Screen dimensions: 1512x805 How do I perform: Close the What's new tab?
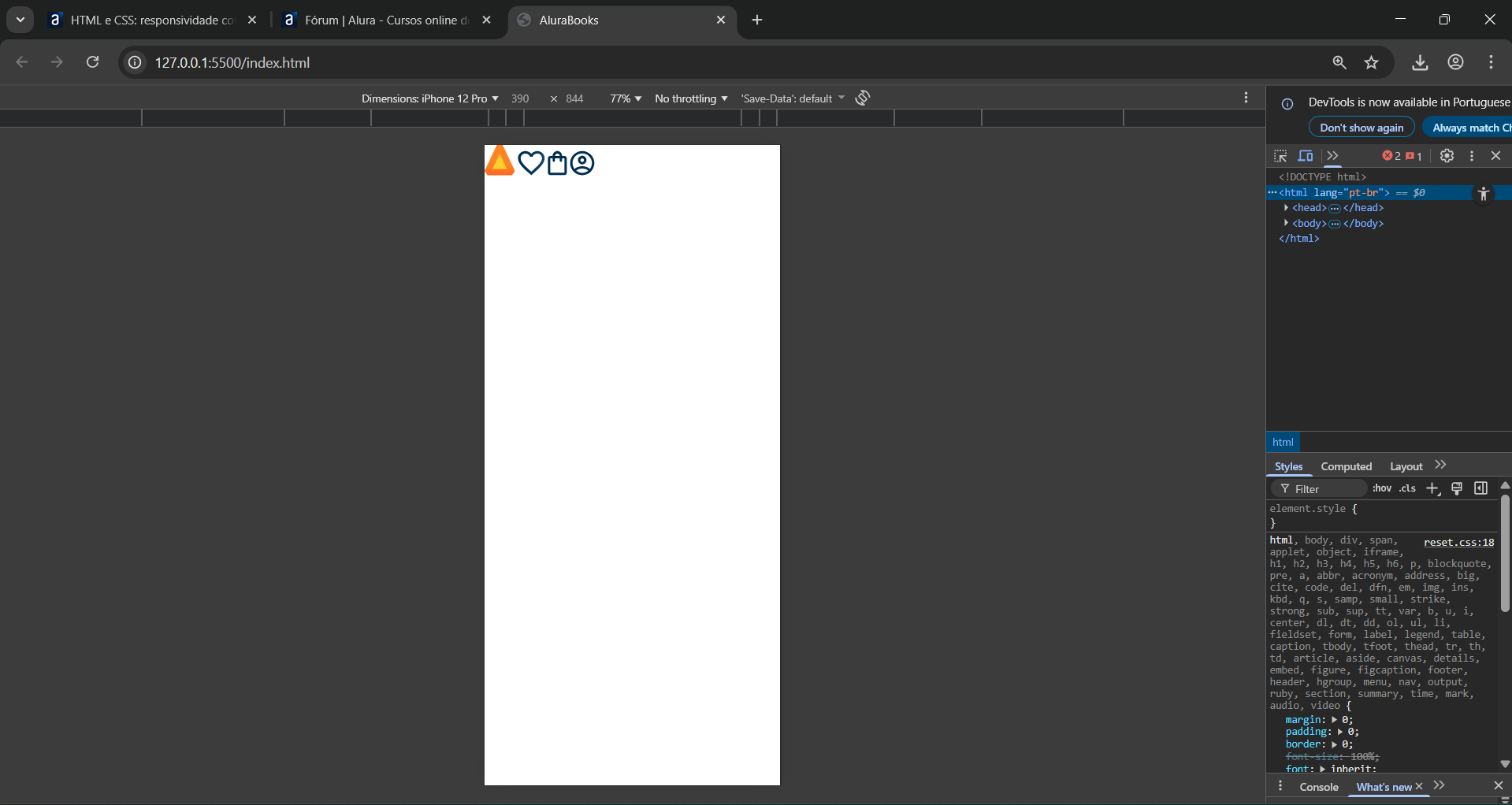pos(1419,786)
